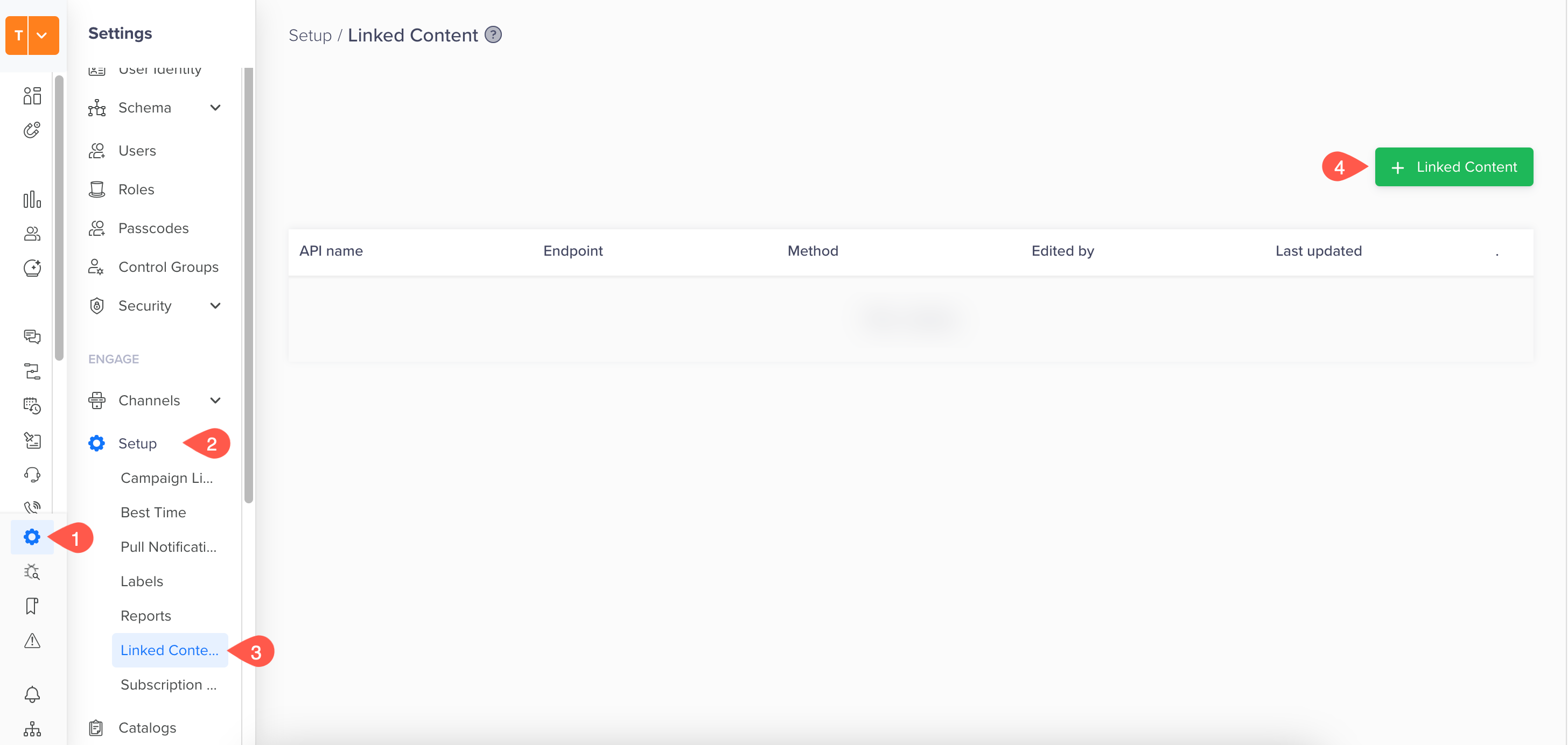Open the Analytics bar chart icon
This screenshot has width=1568, height=745.
[x=32, y=199]
